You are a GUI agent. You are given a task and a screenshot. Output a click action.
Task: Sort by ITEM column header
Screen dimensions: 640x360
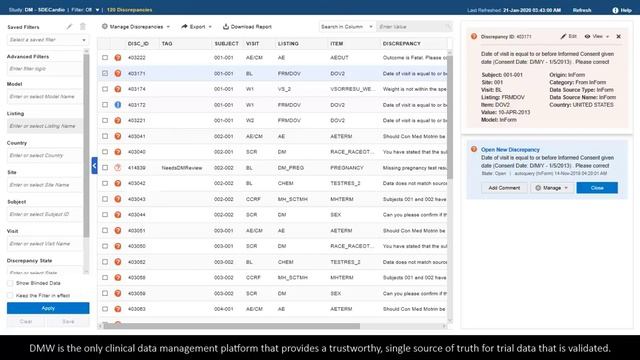point(337,44)
